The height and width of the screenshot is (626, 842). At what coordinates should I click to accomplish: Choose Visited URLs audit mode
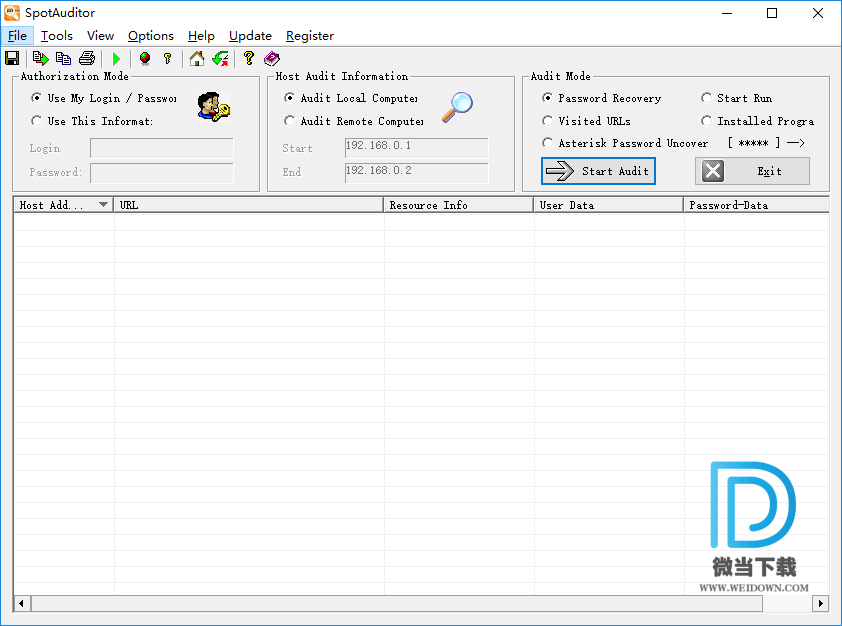[586, 121]
